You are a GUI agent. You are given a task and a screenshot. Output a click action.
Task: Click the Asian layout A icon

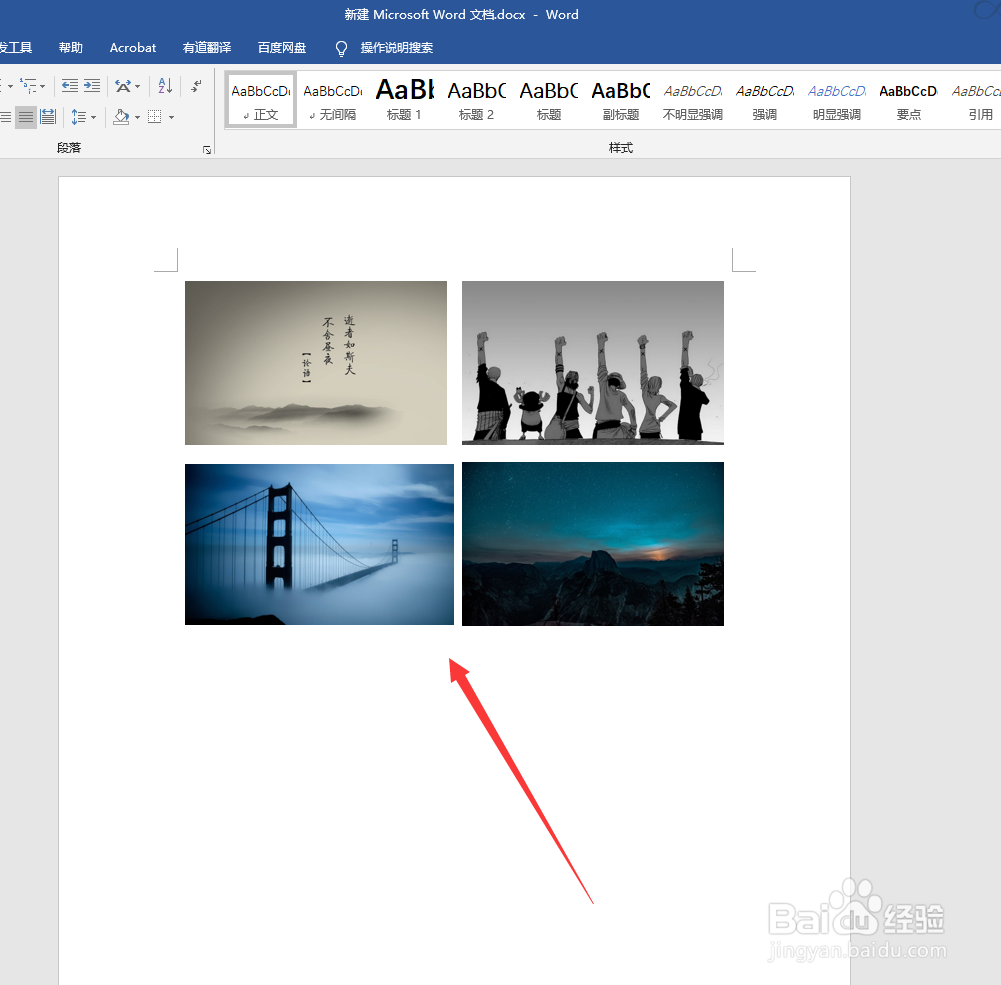tap(123, 86)
